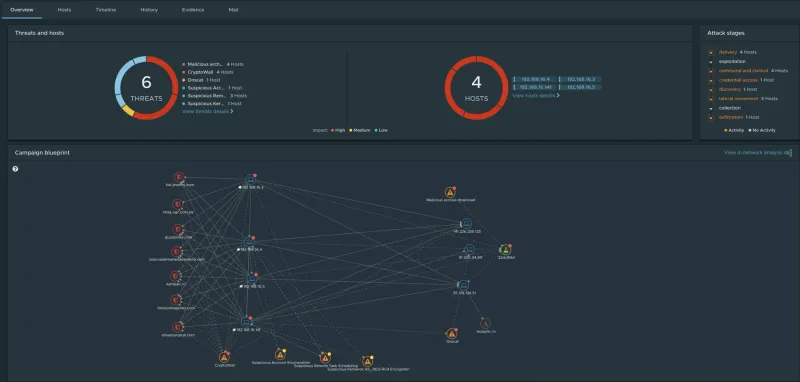This screenshot has height=382, width=800.
Task: Click the Malicious arch... threat legend entry
Action: (213, 64)
